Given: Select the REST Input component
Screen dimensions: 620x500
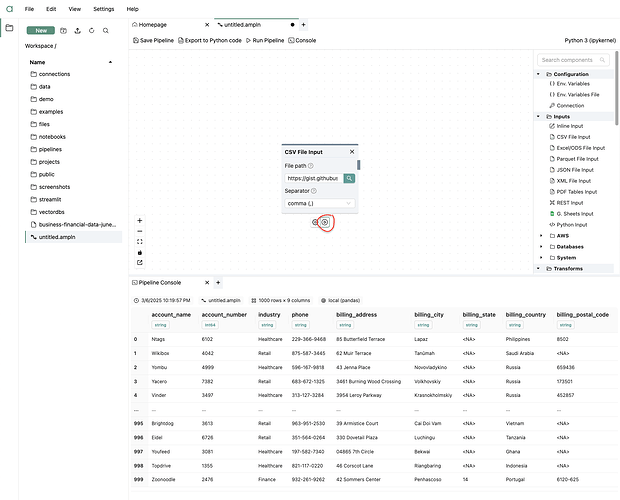Looking at the screenshot, I should pyautogui.click(x=566, y=203).
